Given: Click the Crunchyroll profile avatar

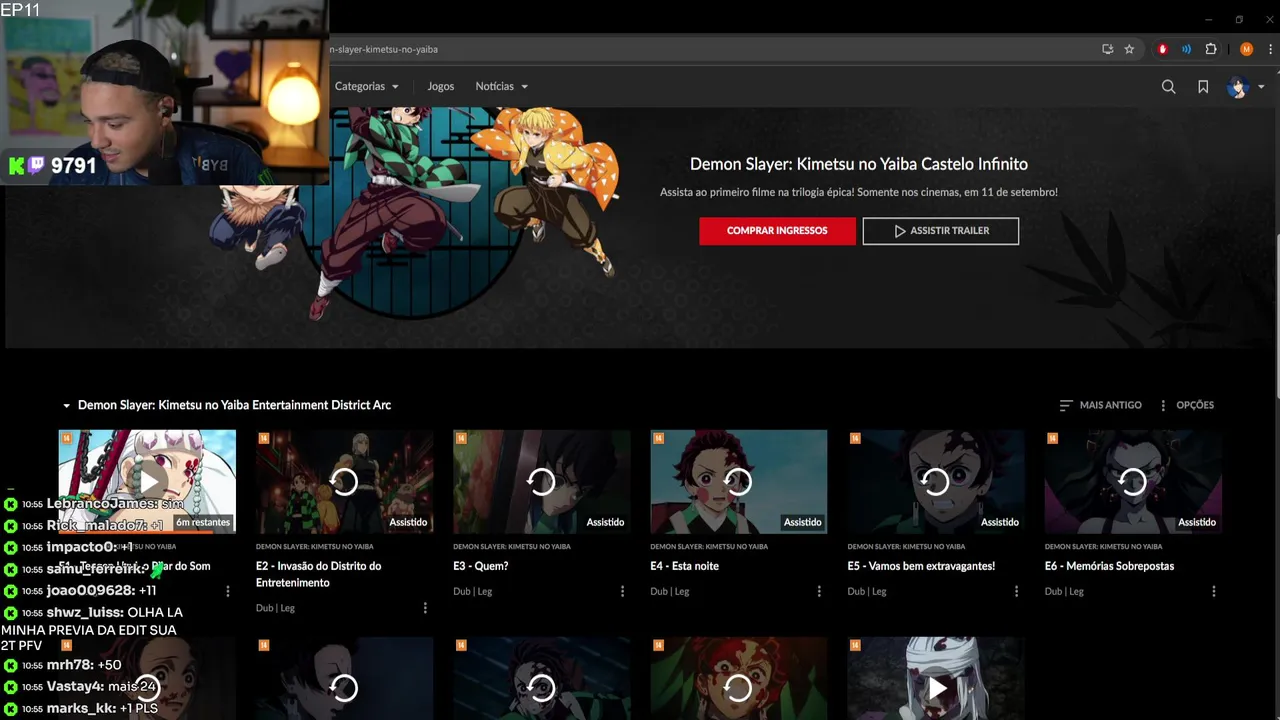Looking at the screenshot, I should pyautogui.click(x=1238, y=87).
